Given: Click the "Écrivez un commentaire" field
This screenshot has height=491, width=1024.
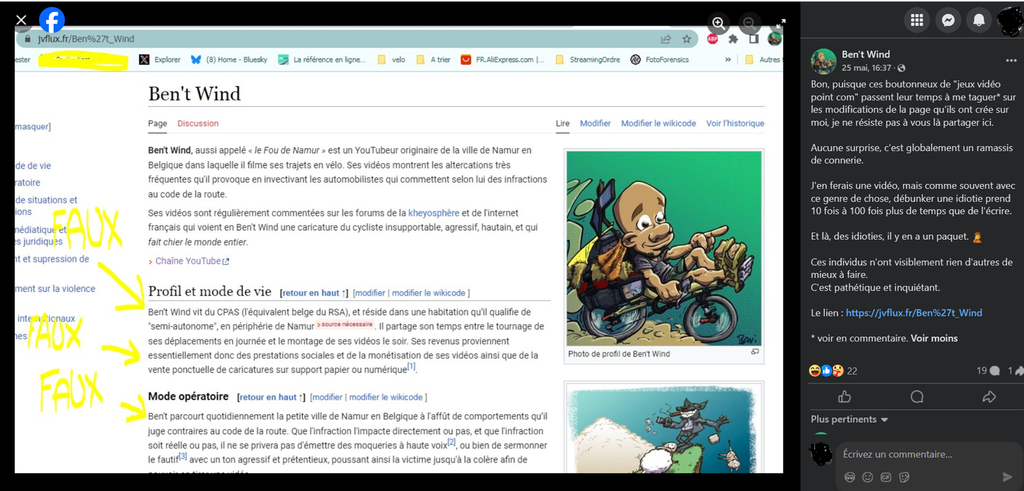Looking at the screenshot, I should [920, 454].
